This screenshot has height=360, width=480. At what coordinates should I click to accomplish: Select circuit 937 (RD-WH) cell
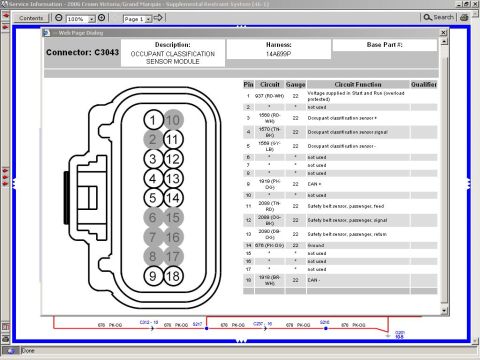(x=269, y=96)
